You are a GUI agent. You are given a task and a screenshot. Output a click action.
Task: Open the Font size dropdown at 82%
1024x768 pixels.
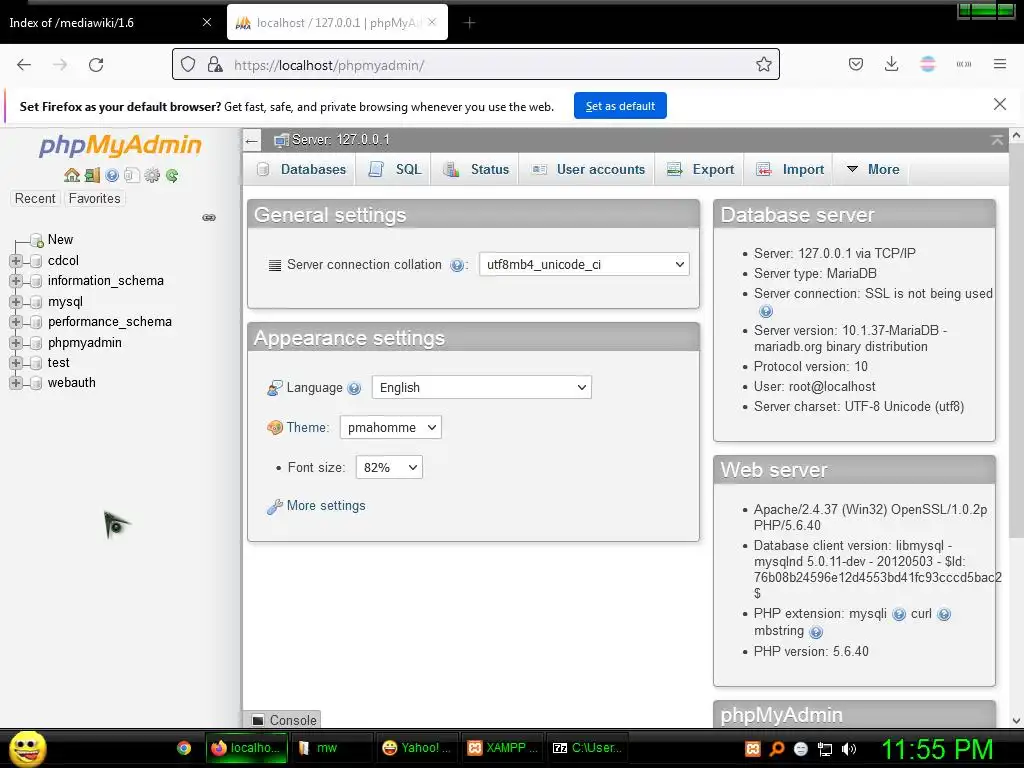point(389,467)
